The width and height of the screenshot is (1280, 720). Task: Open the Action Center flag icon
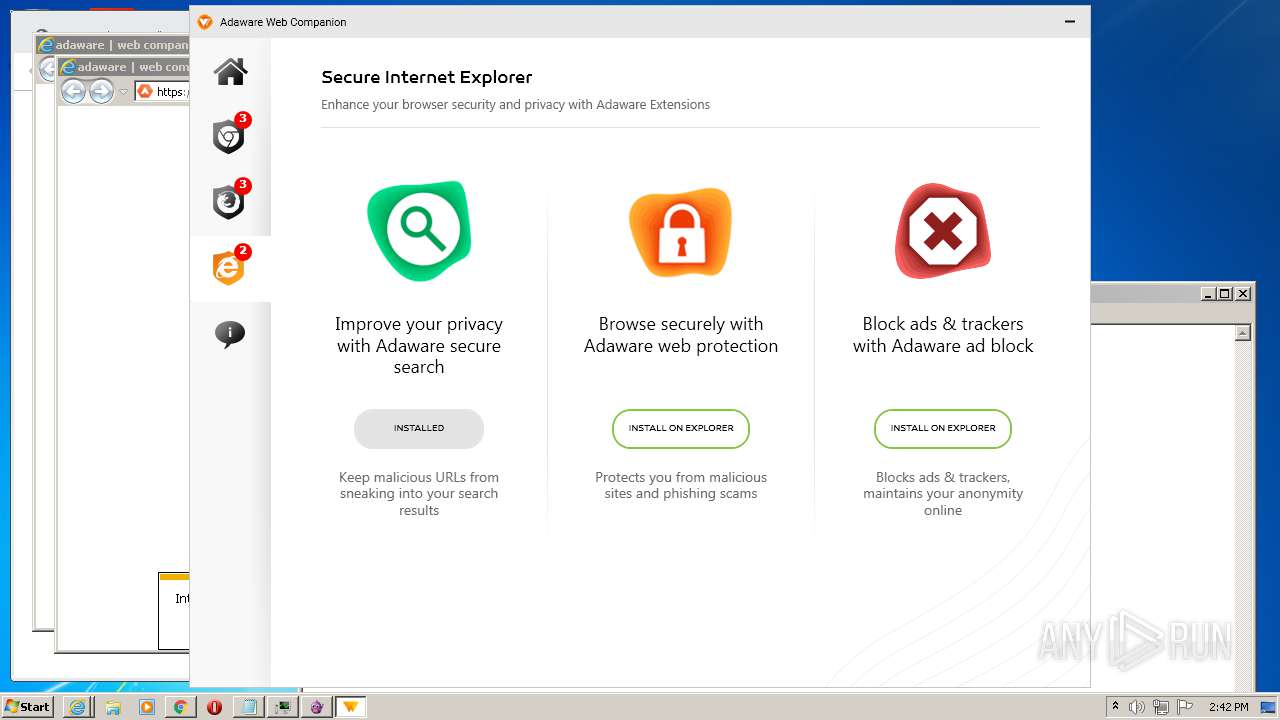[1185, 707]
